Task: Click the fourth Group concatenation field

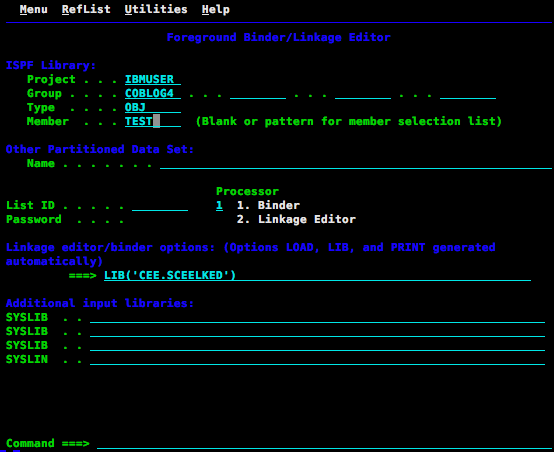Action: (x=468, y=93)
